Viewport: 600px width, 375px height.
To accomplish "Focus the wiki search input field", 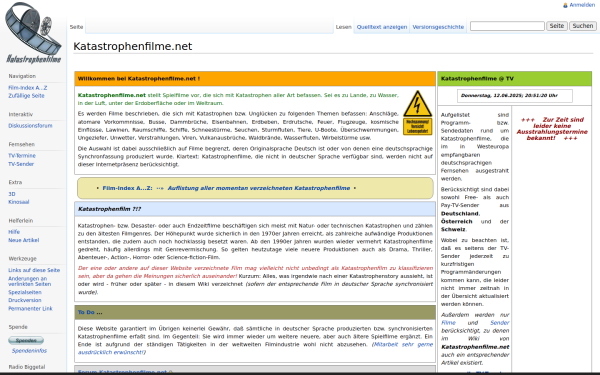I will [x=507, y=26].
